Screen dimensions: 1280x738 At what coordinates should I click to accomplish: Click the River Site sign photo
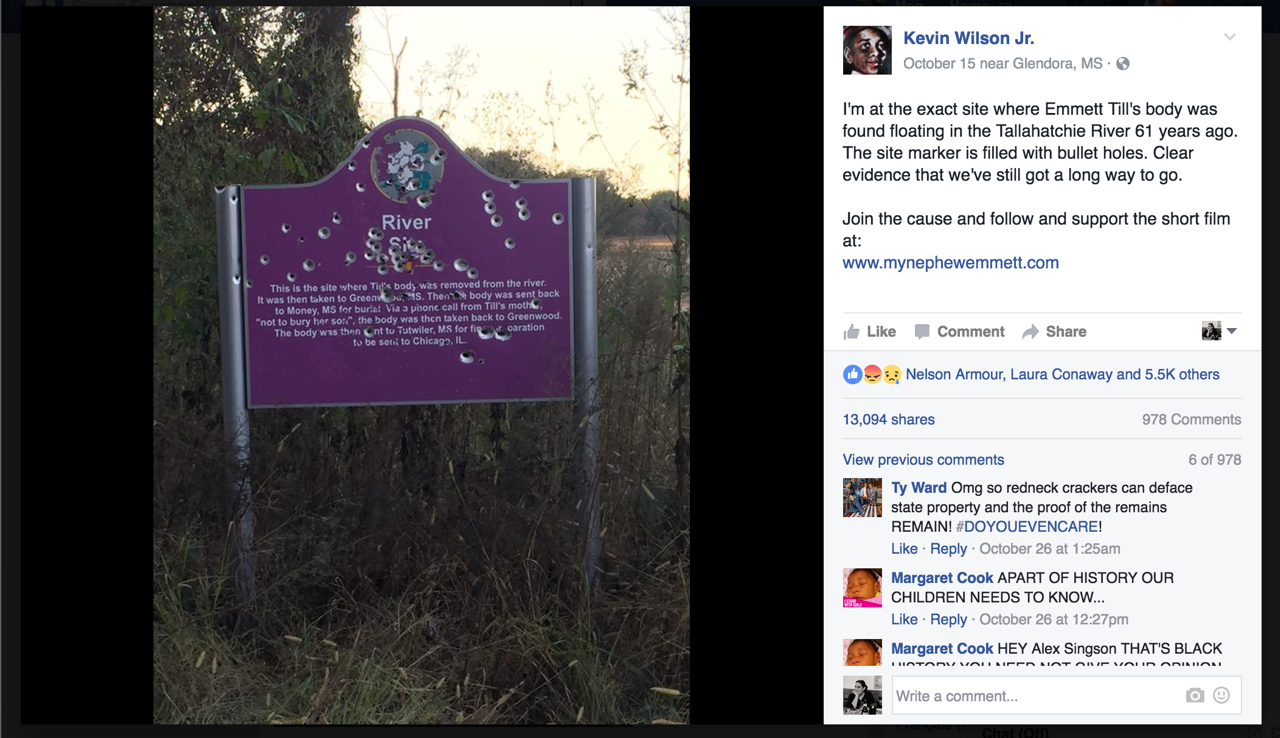point(421,365)
